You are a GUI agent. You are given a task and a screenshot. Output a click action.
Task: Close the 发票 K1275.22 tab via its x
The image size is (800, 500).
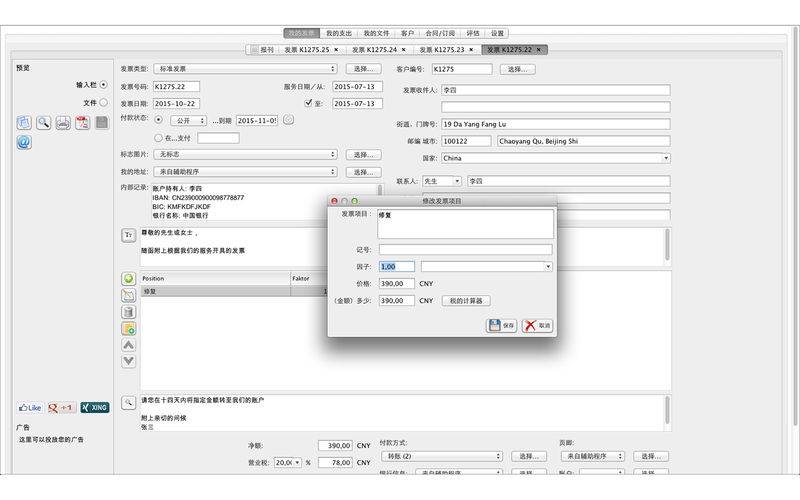tap(539, 49)
